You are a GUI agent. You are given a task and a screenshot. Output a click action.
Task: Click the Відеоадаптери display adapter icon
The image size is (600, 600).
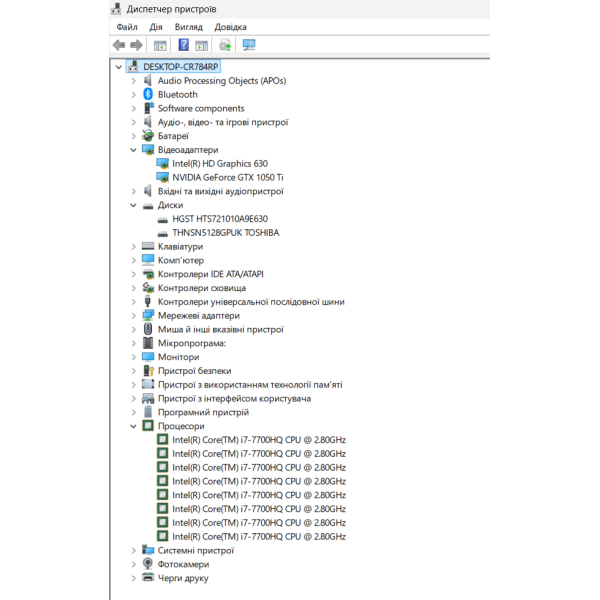[148, 150]
